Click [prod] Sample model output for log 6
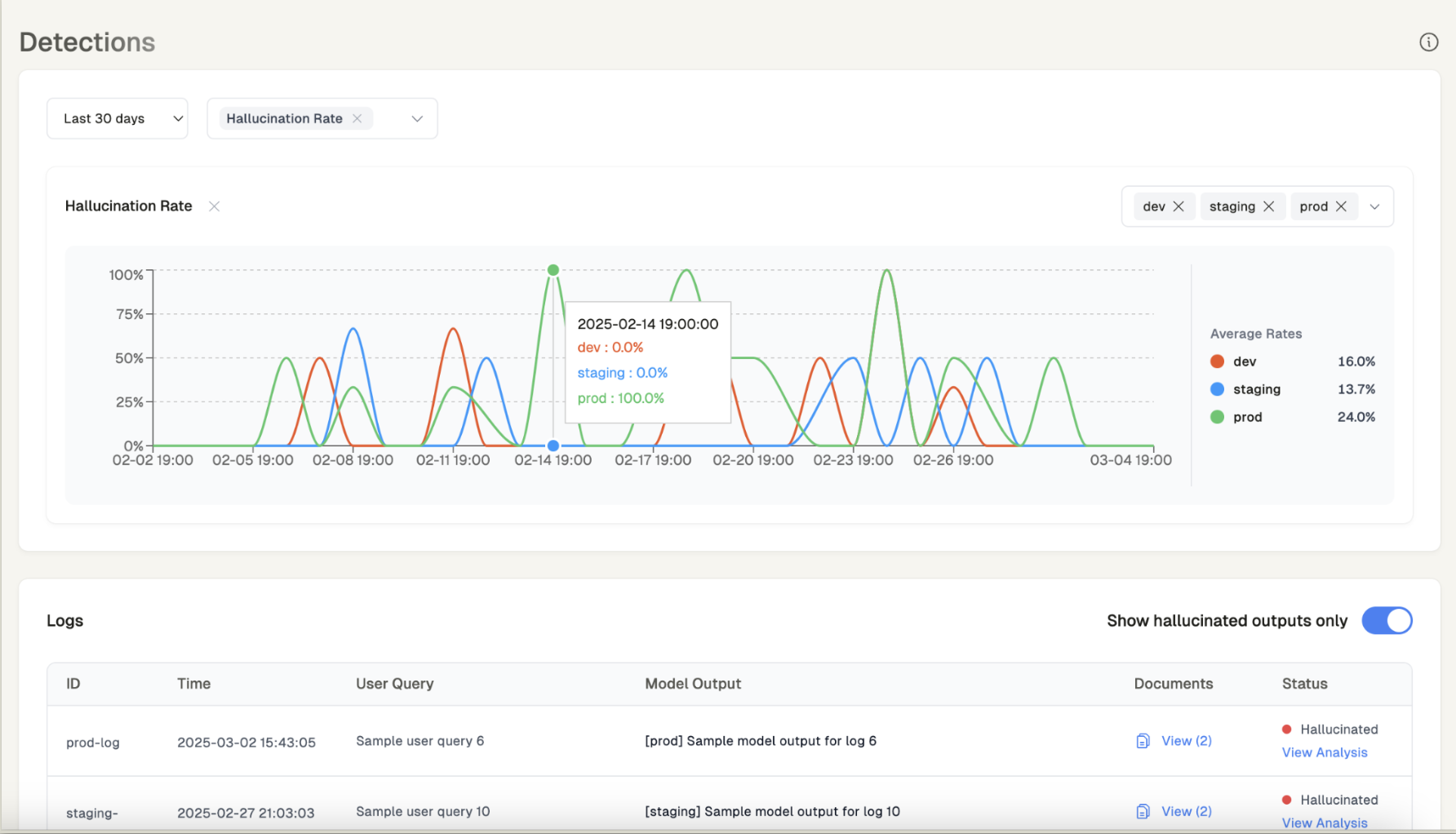 [761, 741]
